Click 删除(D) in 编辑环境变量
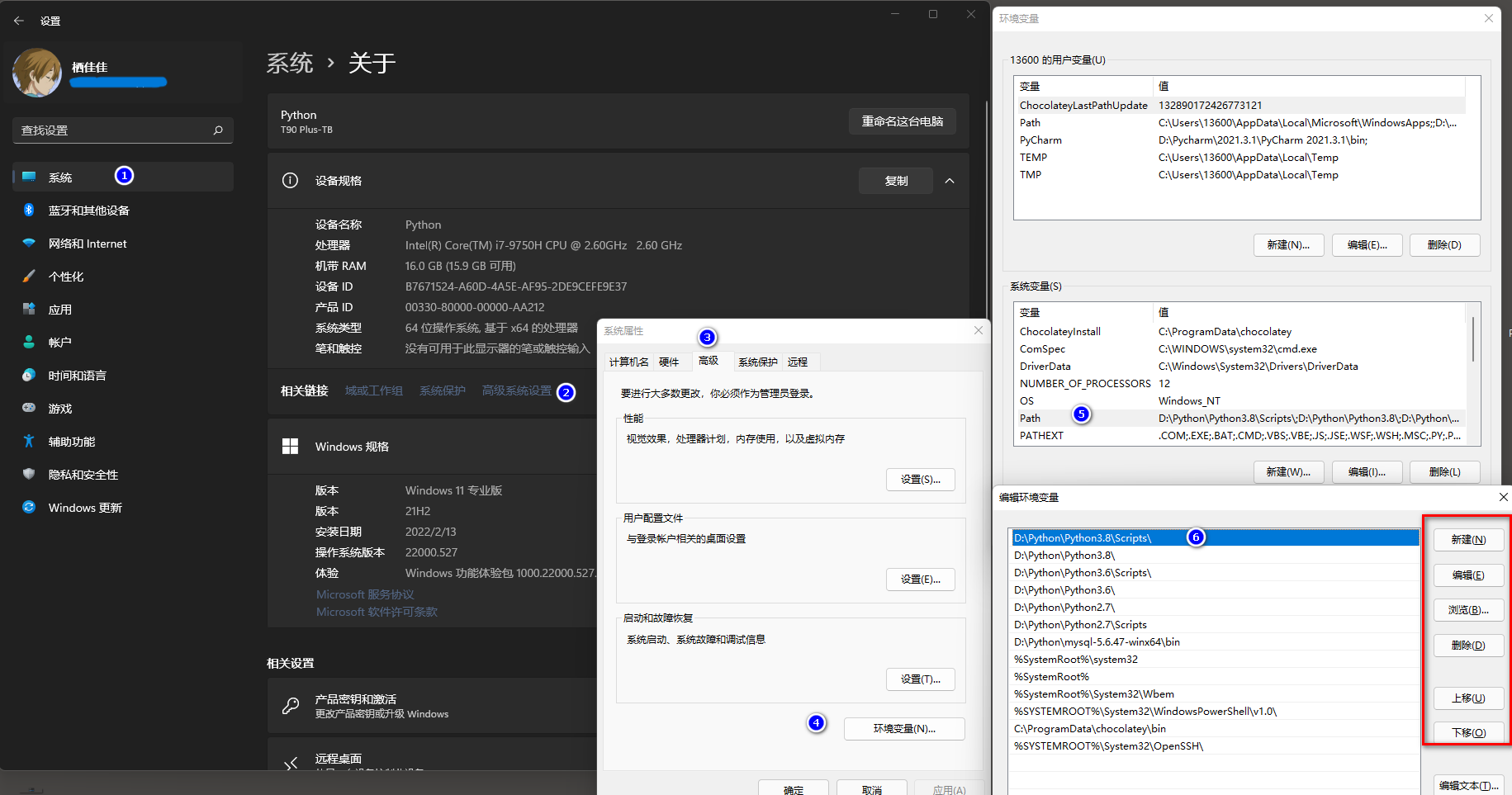This screenshot has height=795, width=1512. (x=1468, y=646)
